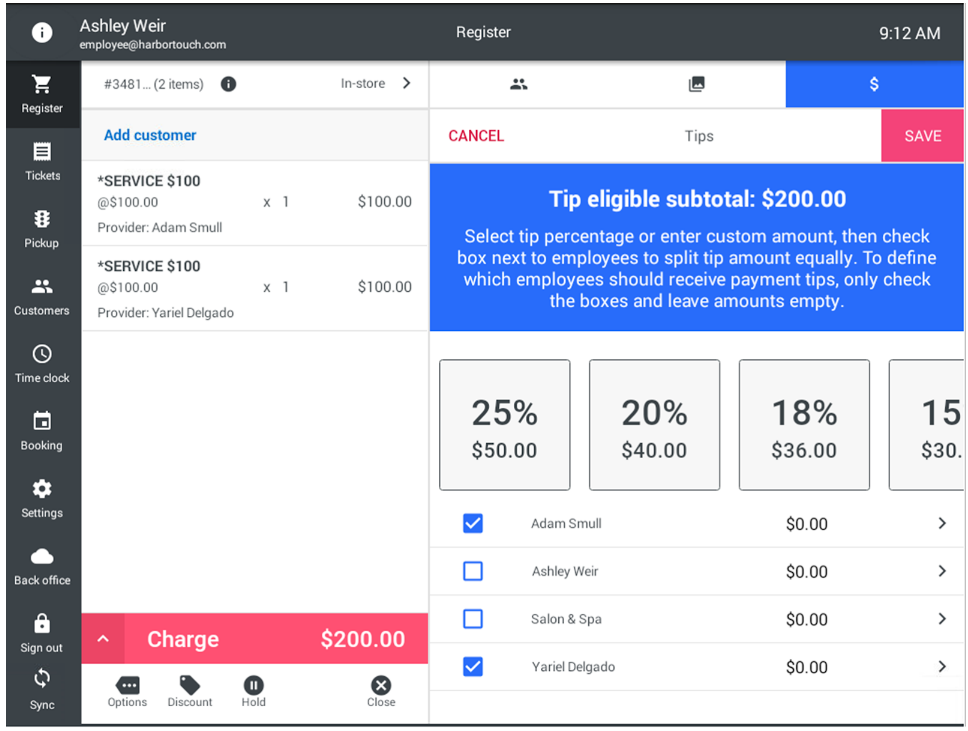This screenshot has height=731, width=968.
Task: Switch to the customers people tab
Action: pyautogui.click(x=518, y=85)
